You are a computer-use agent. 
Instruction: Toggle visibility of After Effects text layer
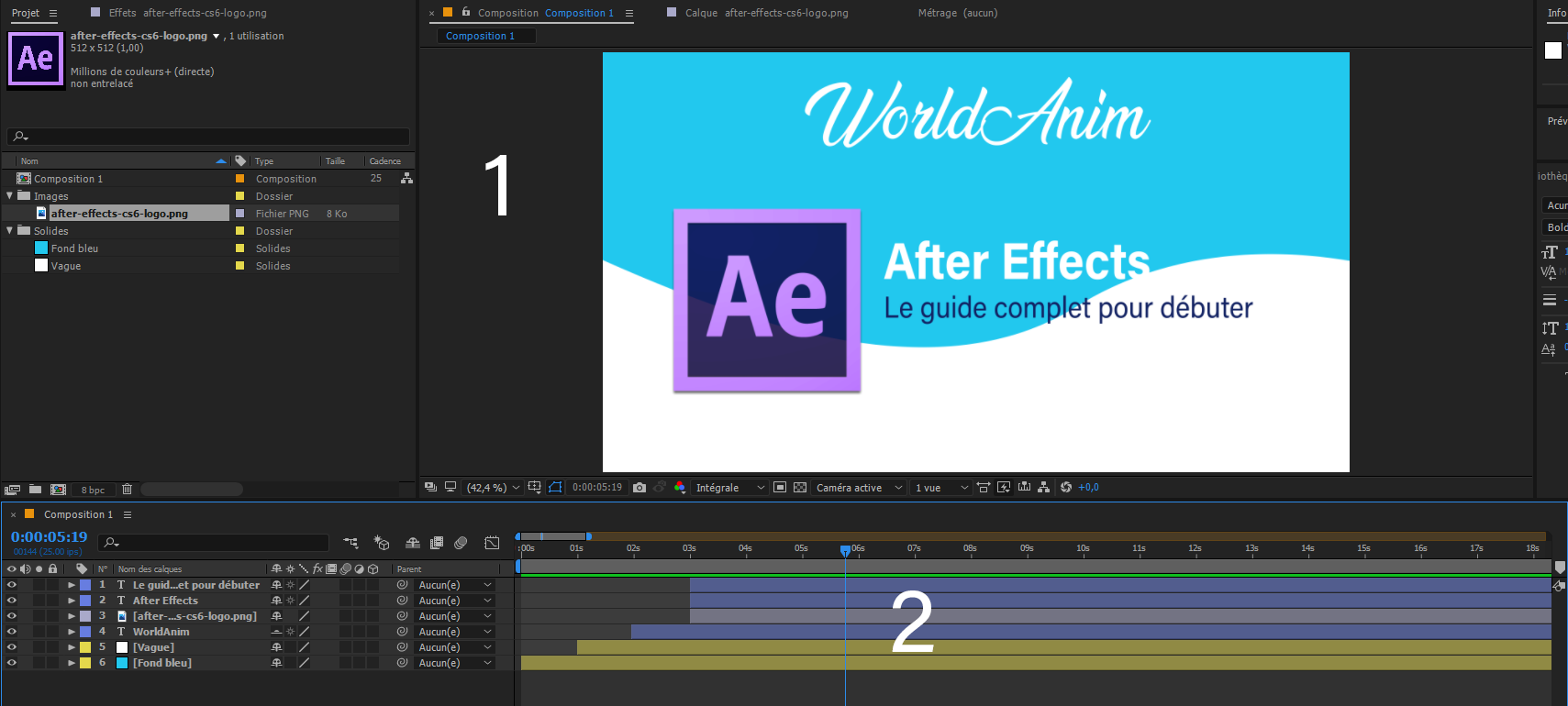point(12,601)
